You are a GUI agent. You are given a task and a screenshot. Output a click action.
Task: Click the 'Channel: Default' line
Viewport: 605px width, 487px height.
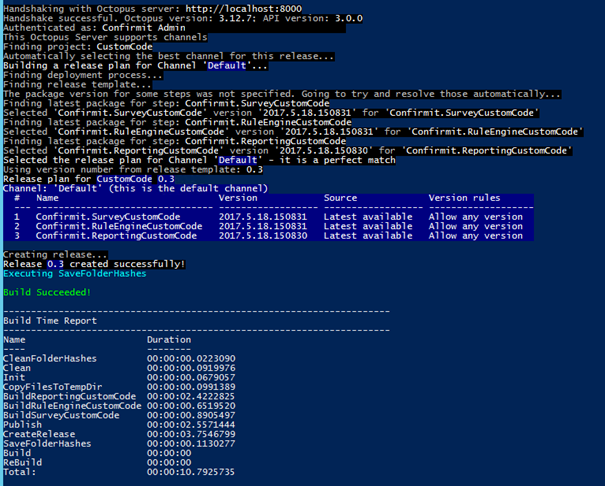coord(135,188)
